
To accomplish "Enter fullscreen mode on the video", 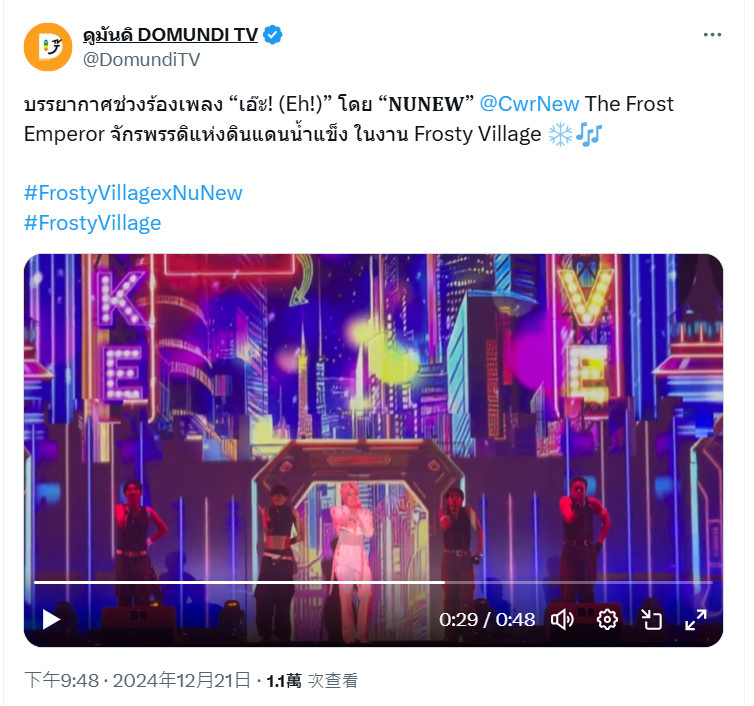I will (x=696, y=619).
